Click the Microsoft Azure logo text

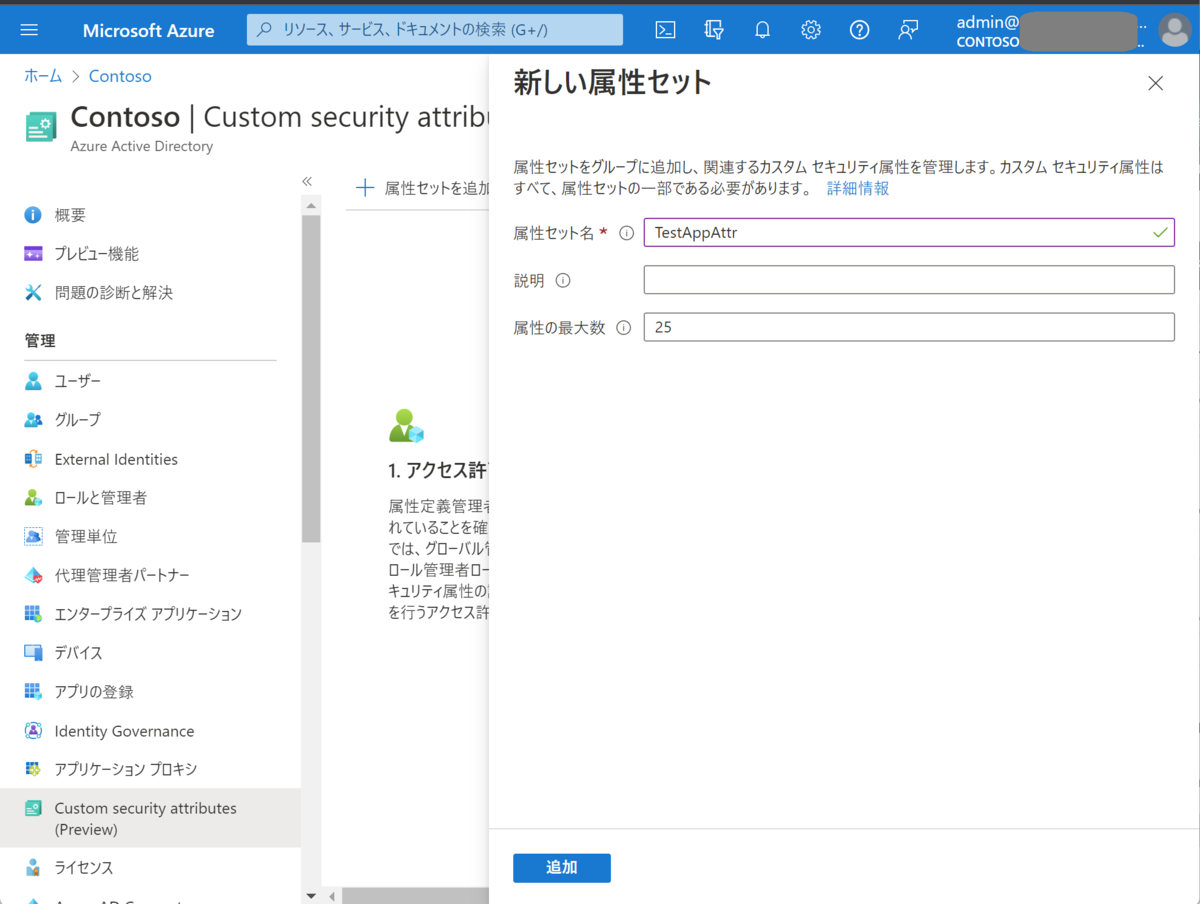point(148,30)
